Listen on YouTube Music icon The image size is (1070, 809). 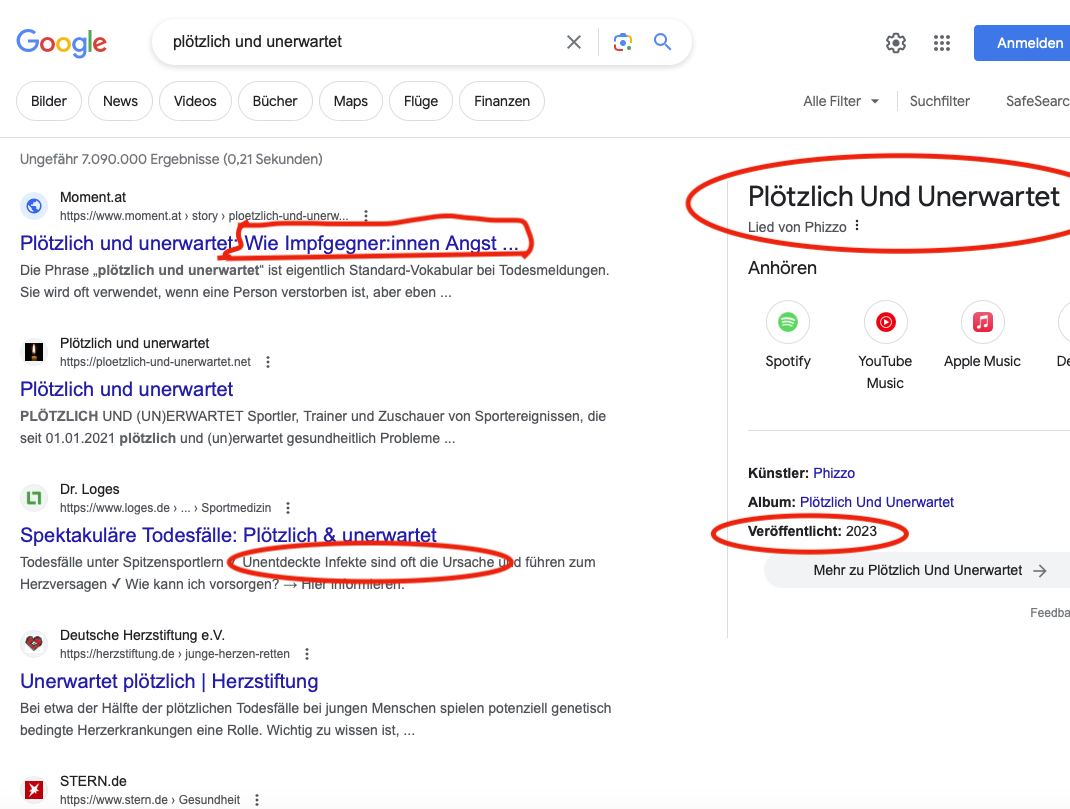coord(885,322)
